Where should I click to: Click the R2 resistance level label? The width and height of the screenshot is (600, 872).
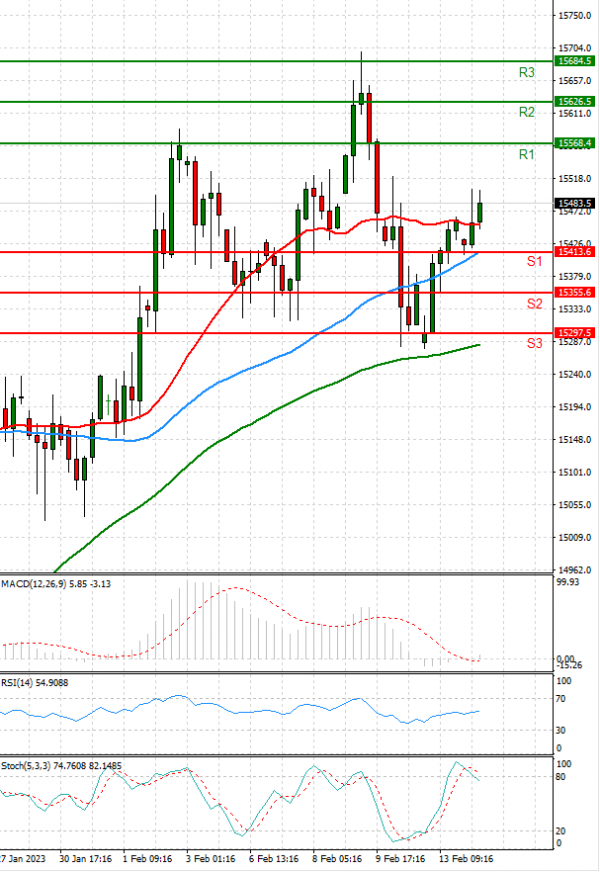pyautogui.click(x=526, y=112)
